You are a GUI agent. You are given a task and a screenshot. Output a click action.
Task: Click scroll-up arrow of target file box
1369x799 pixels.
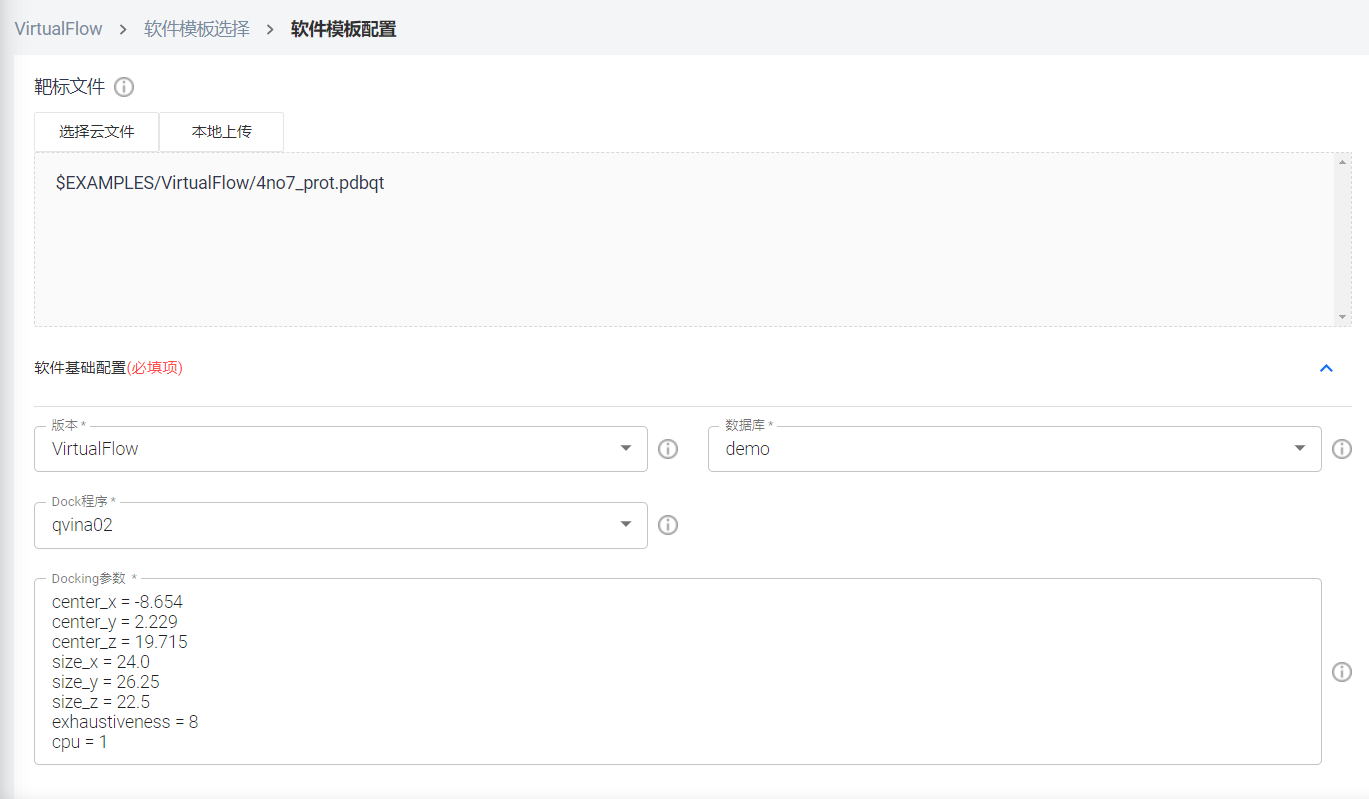coord(1343,162)
